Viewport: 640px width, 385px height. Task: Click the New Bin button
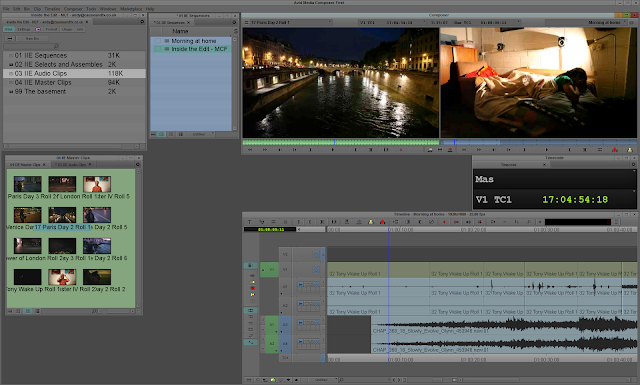coord(32,38)
